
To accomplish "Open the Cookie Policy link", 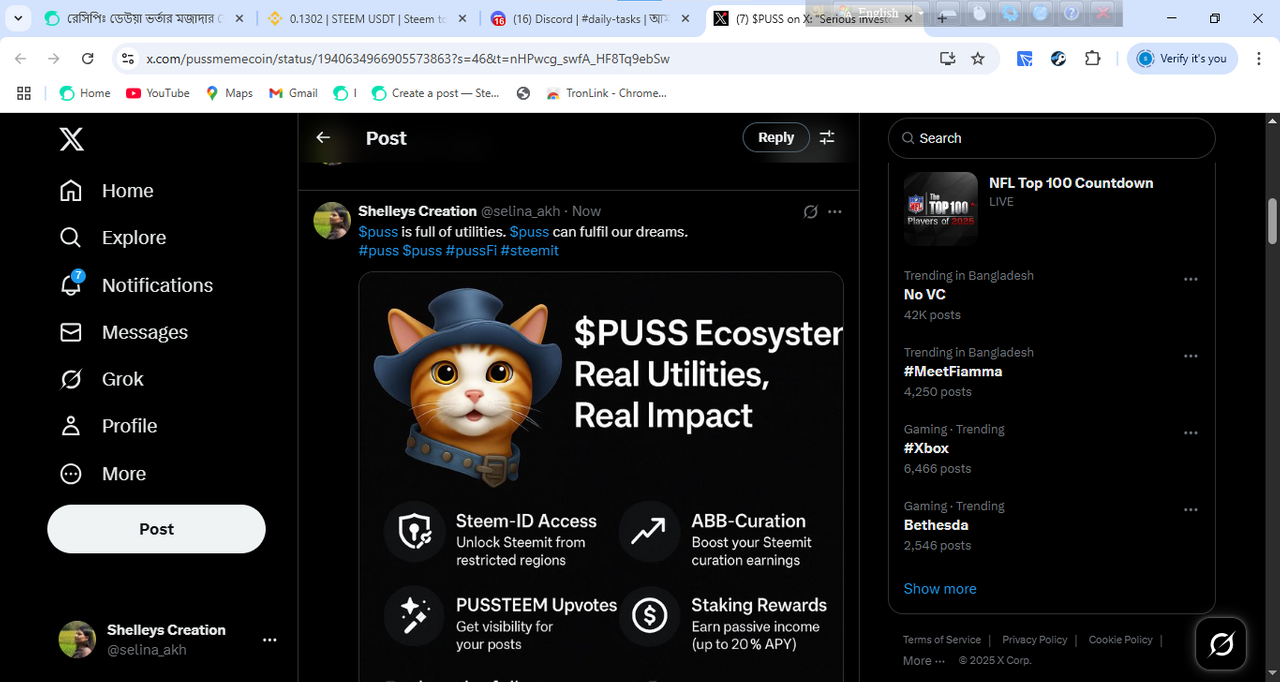I will coord(1121,640).
